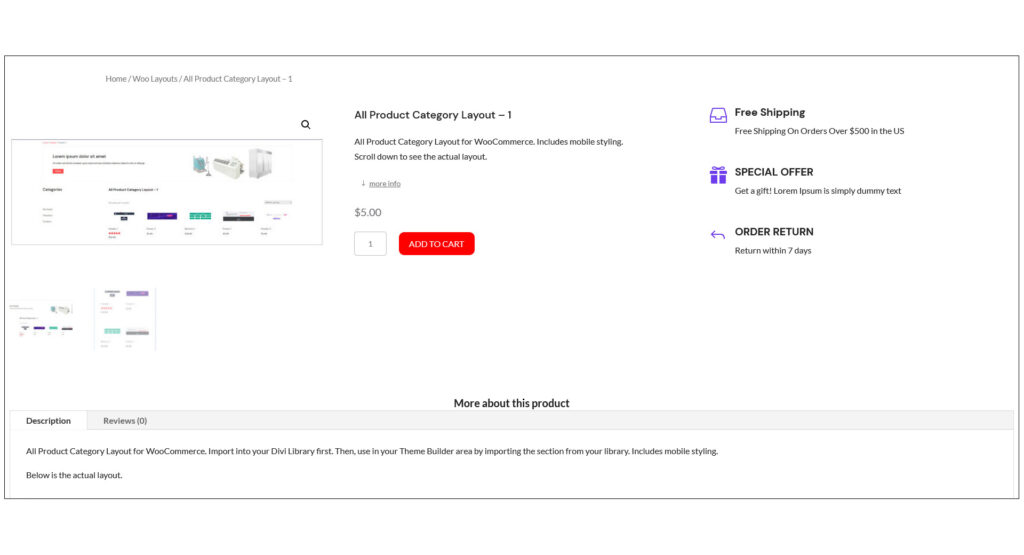Image resolution: width=1024 pixels, height=555 pixels.
Task: Click the Free Shipping heading
Action: [769, 112]
